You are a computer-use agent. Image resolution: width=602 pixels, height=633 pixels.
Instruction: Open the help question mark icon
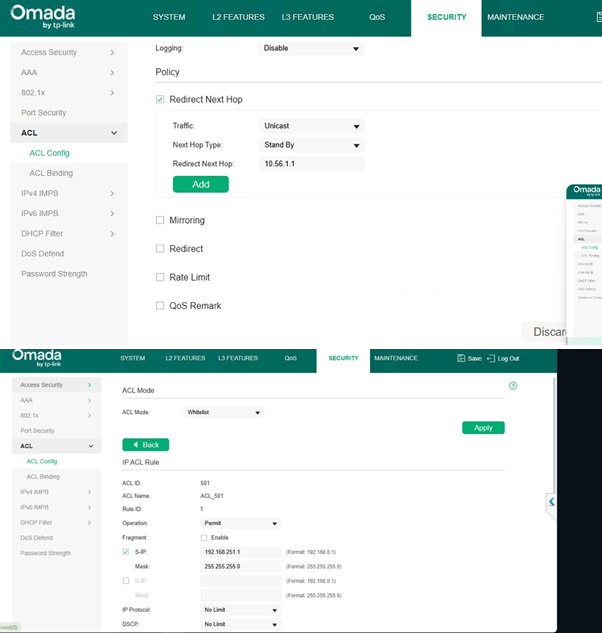(513, 386)
